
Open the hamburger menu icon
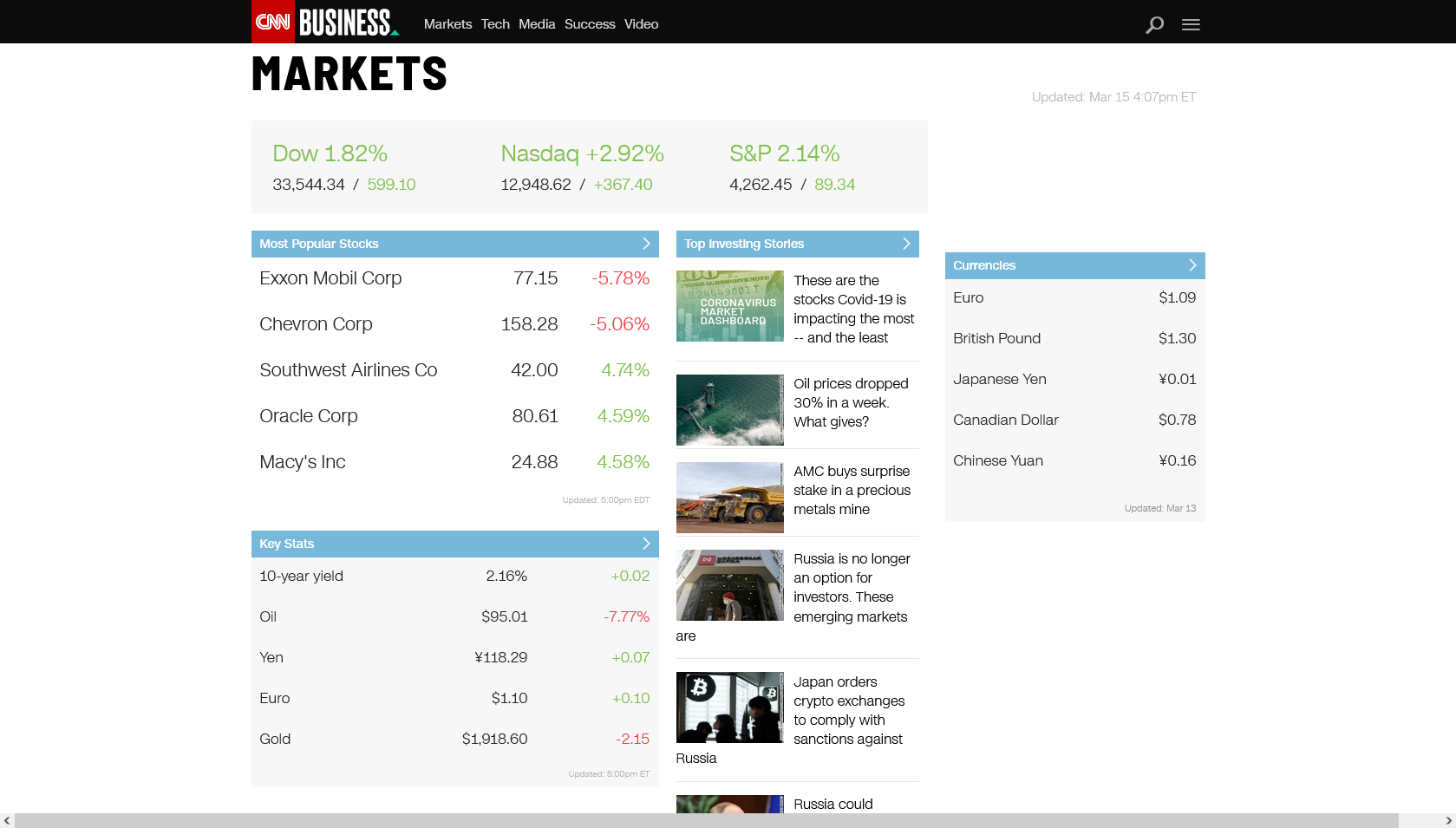(x=1191, y=25)
